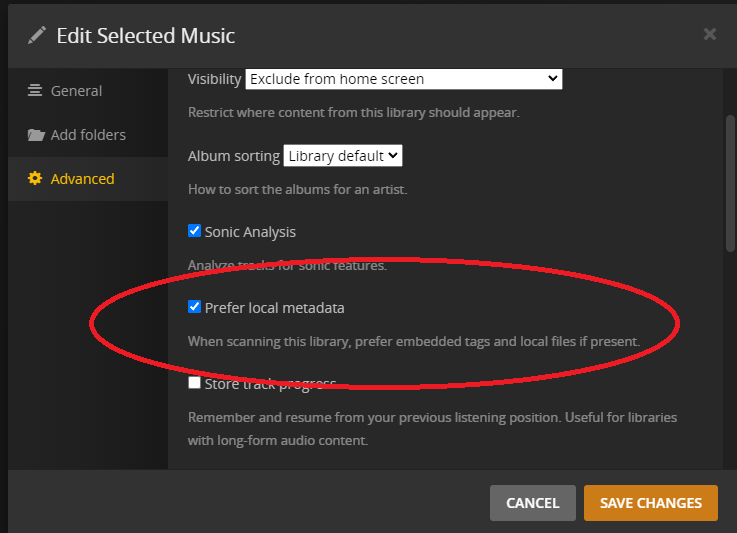The height and width of the screenshot is (533, 737).
Task: Click the Edit Selected Music title text
Action: pyautogui.click(x=145, y=36)
